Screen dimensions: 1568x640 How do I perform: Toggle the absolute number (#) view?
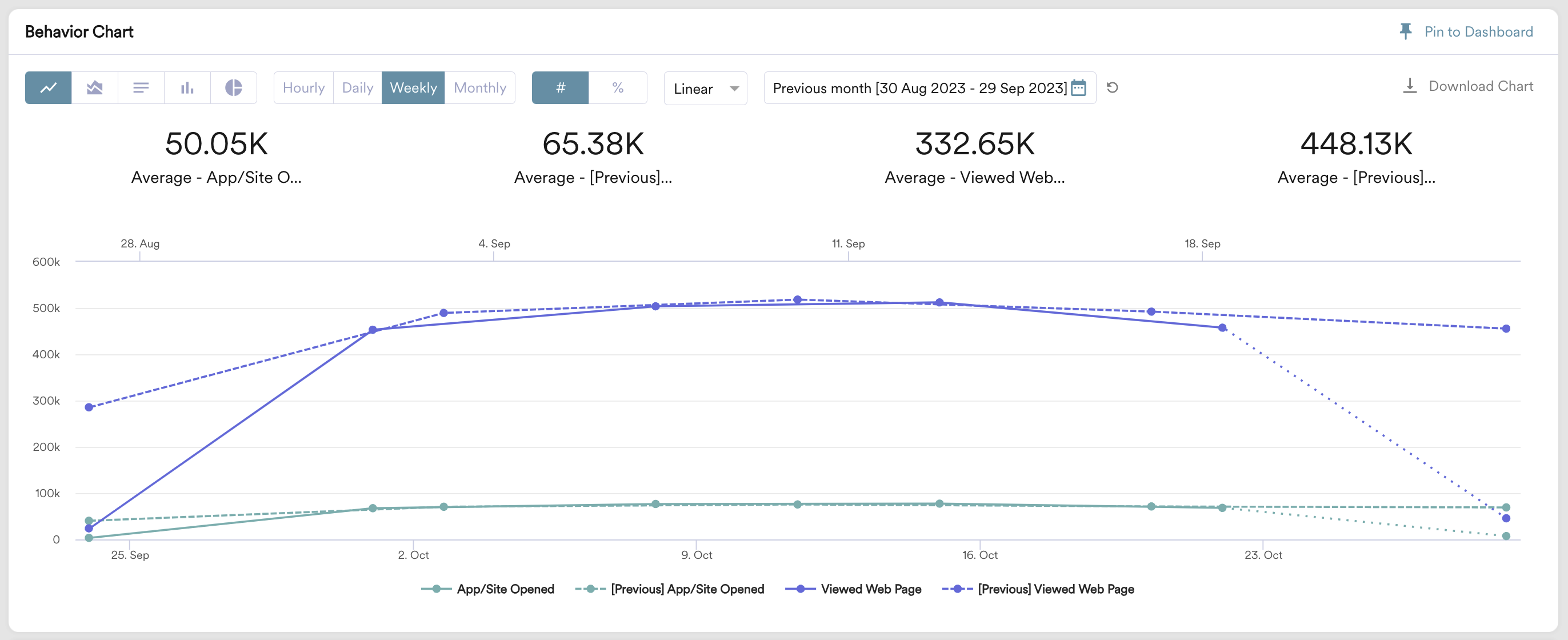tap(560, 87)
